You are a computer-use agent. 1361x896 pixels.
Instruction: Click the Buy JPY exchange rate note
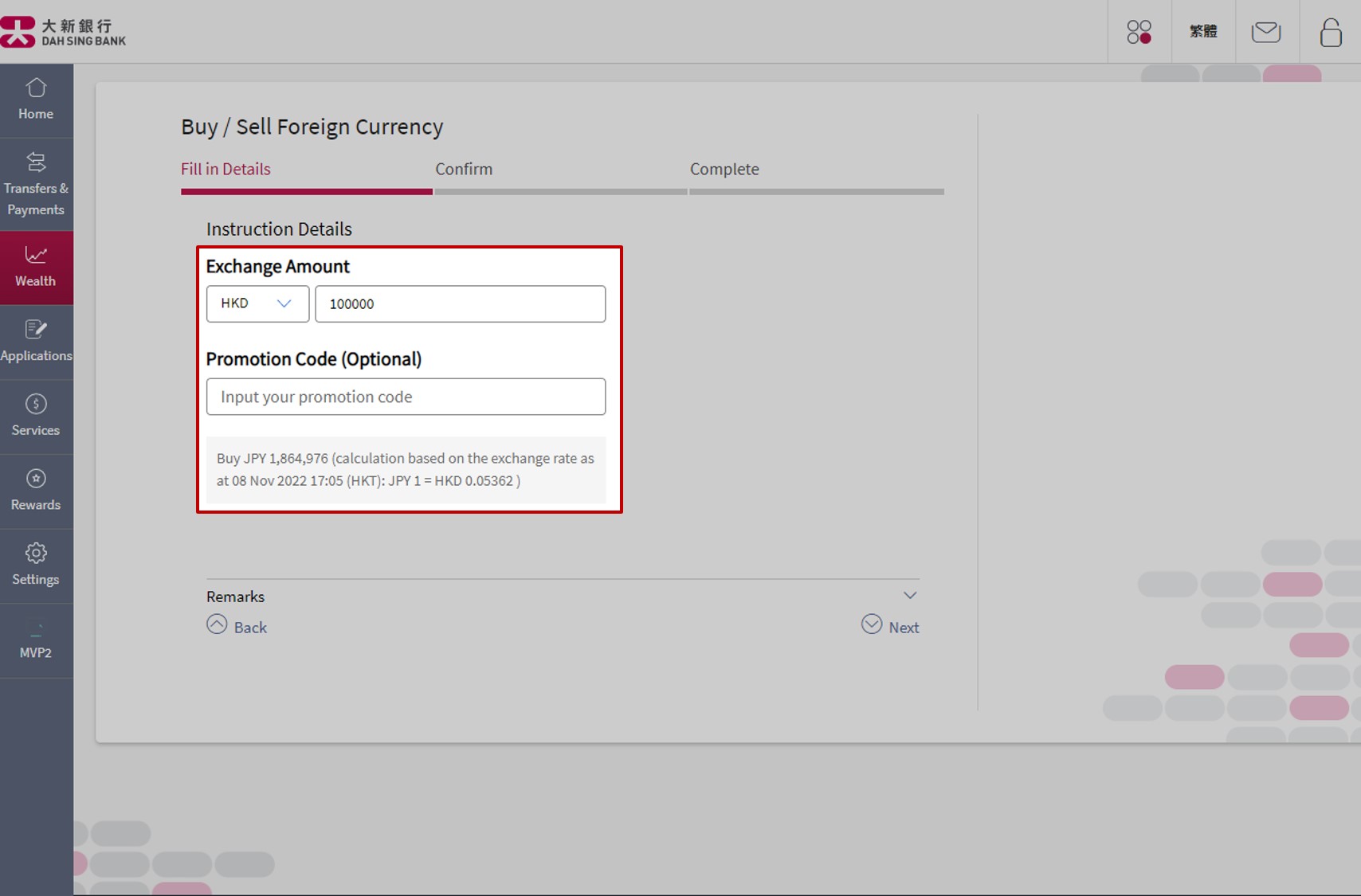pos(406,469)
